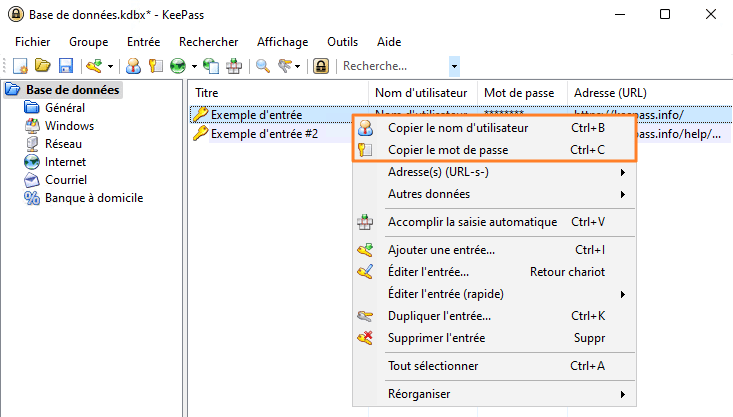Click the Open URL globe toolbar icon
Image resolution: width=733 pixels, height=417 pixels.
(x=178, y=66)
